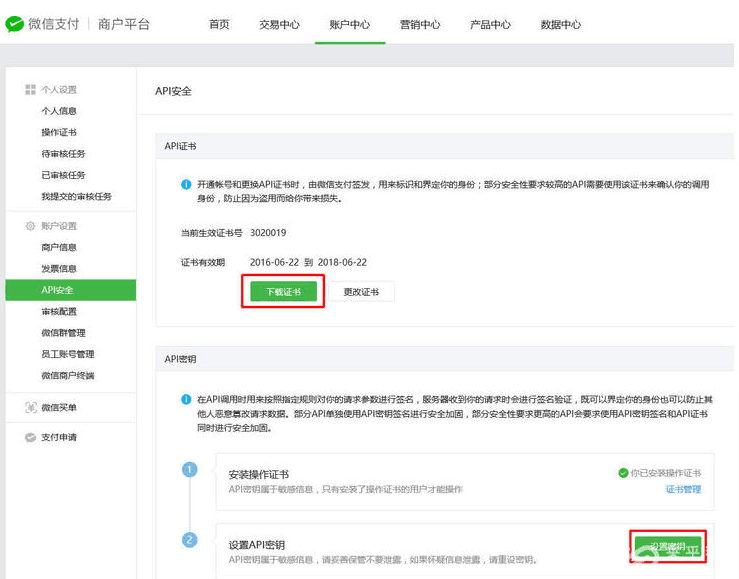Select 商户信息 under 账户设置
This screenshot has height=579, width=739.
coord(59,247)
